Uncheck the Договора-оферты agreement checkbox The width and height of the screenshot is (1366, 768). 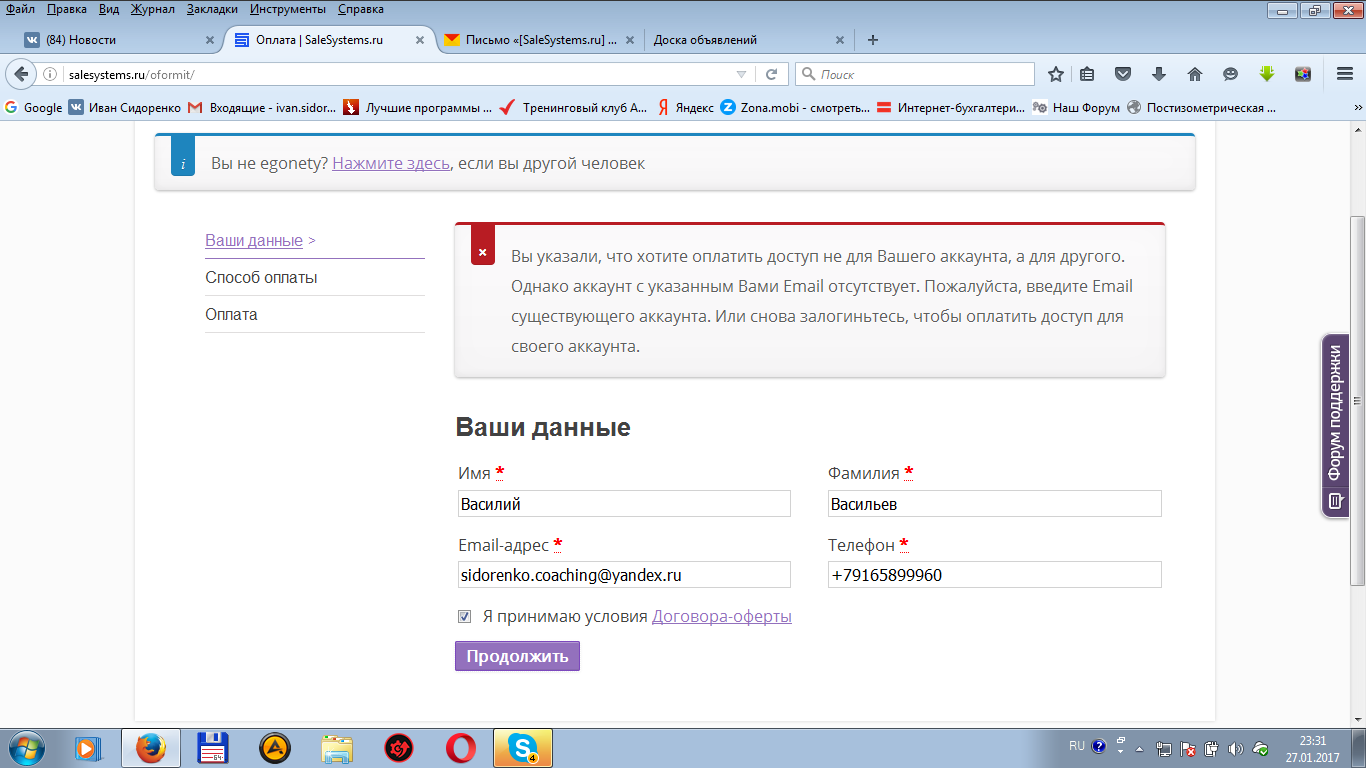tap(464, 617)
